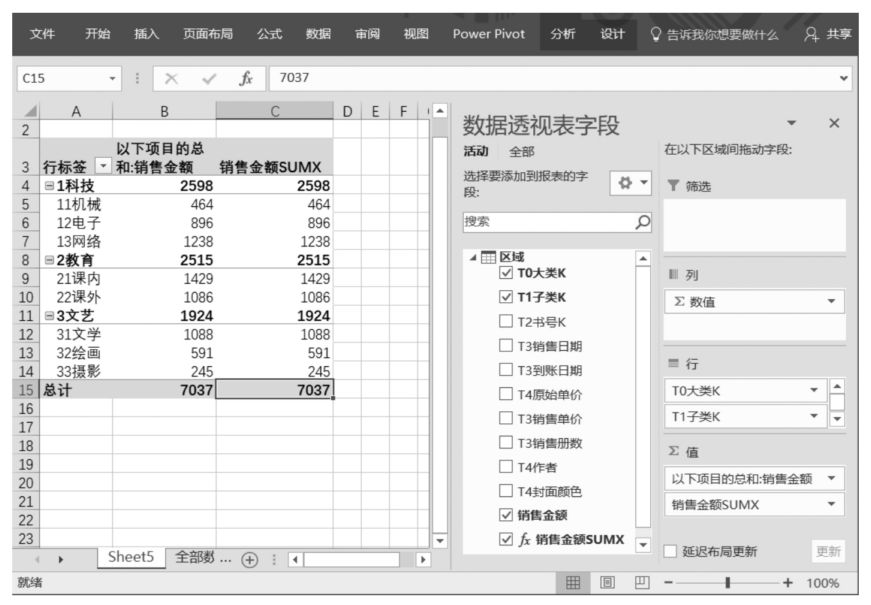This screenshot has width=871, height=605.
Task: Switch to the 插入 ribbon tab
Action: (146, 34)
